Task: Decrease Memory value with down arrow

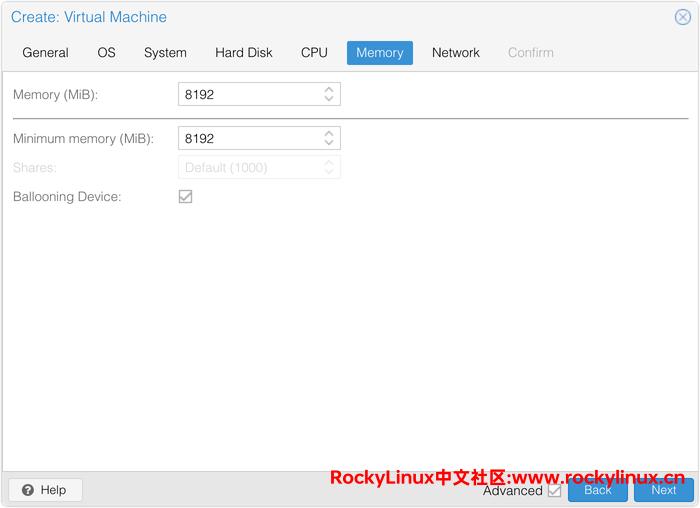Action: click(329, 99)
